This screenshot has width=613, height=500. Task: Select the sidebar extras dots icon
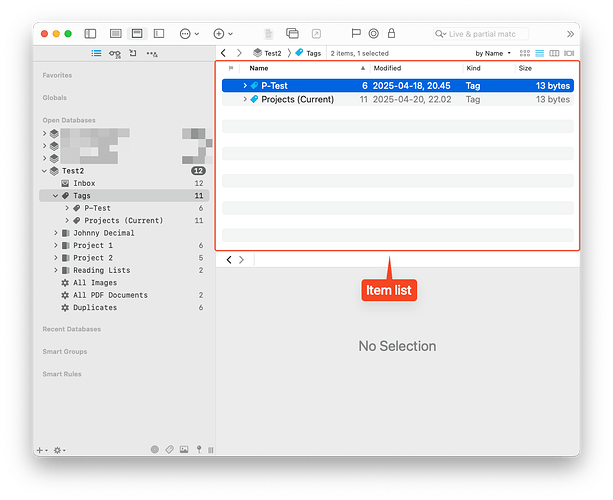point(152,54)
